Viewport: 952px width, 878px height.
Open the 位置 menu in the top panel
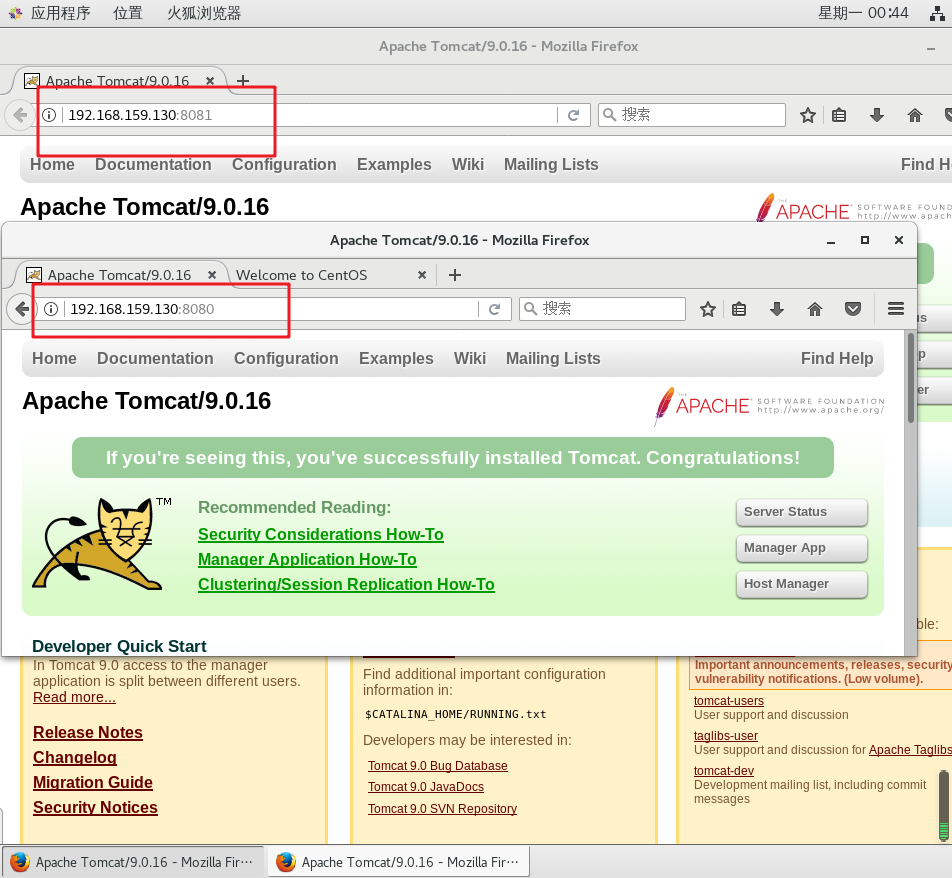pyautogui.click(x=128, y=13)
